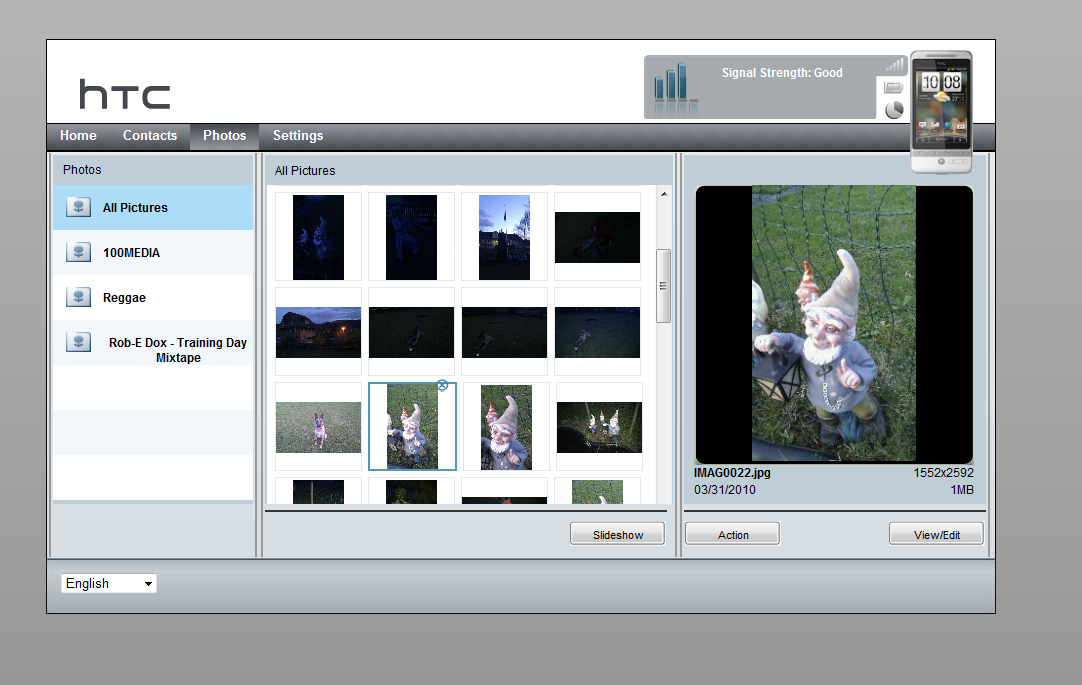Start the Slideshow

(618, 534)
